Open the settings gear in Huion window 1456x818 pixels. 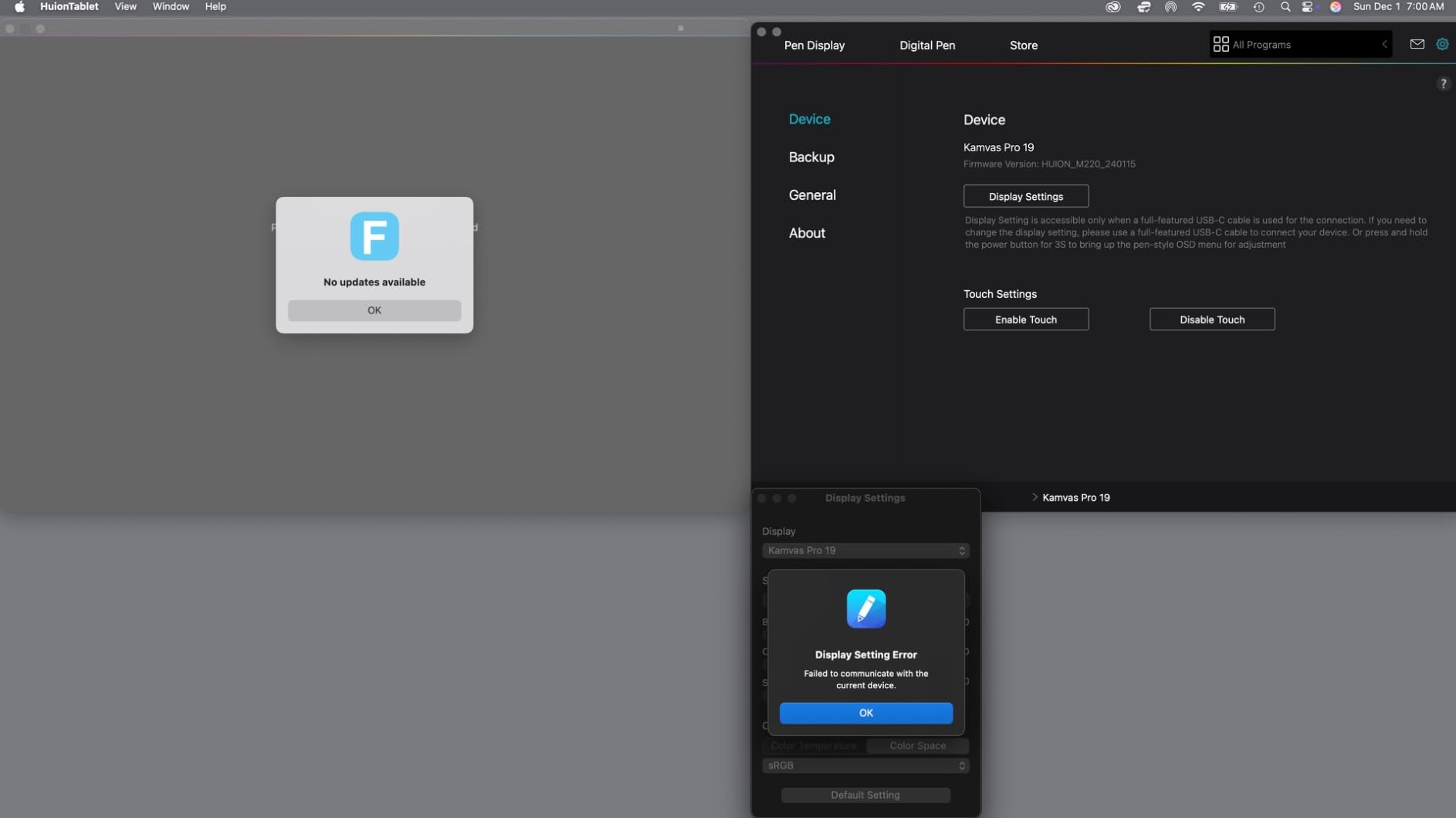[x=1442, y=45]
